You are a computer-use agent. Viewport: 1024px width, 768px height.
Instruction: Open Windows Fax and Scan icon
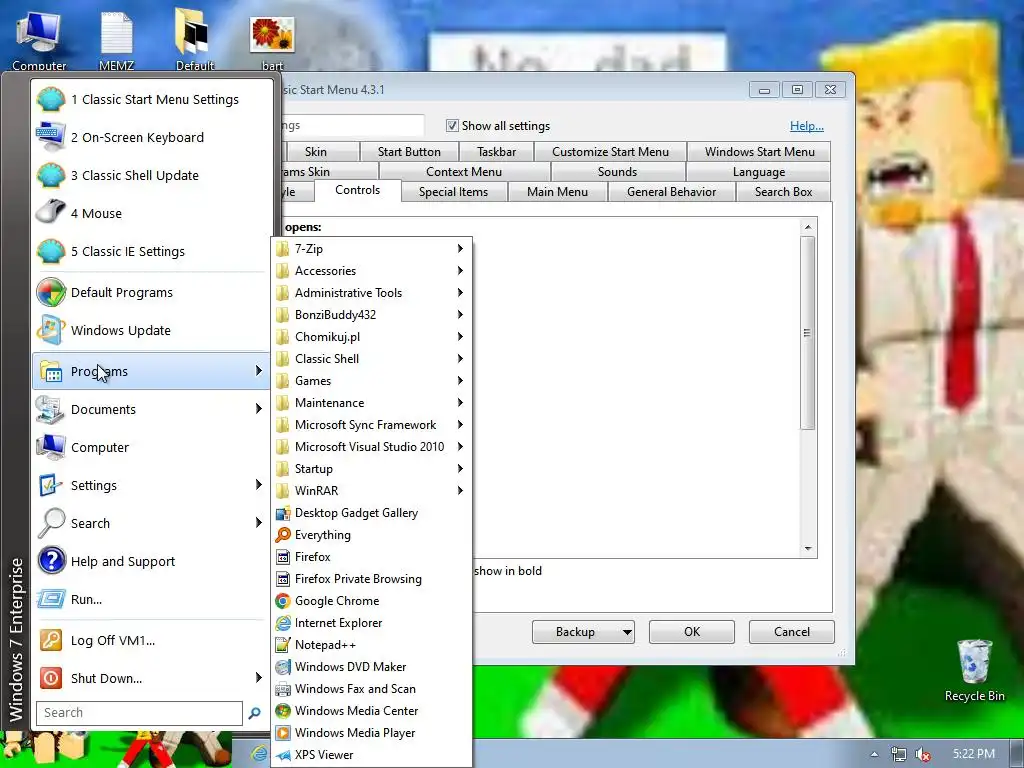283,689
